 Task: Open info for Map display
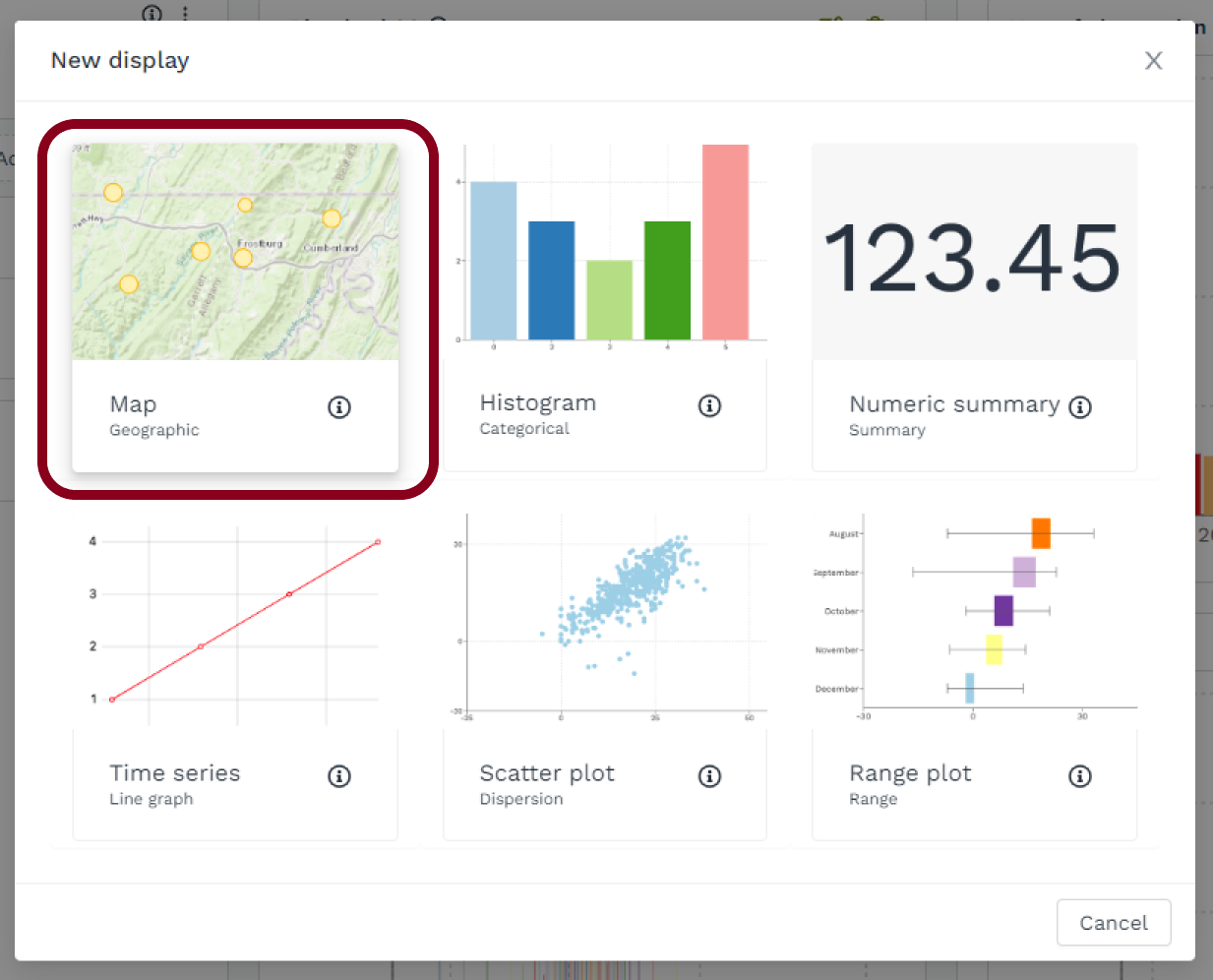coord(339,407)
